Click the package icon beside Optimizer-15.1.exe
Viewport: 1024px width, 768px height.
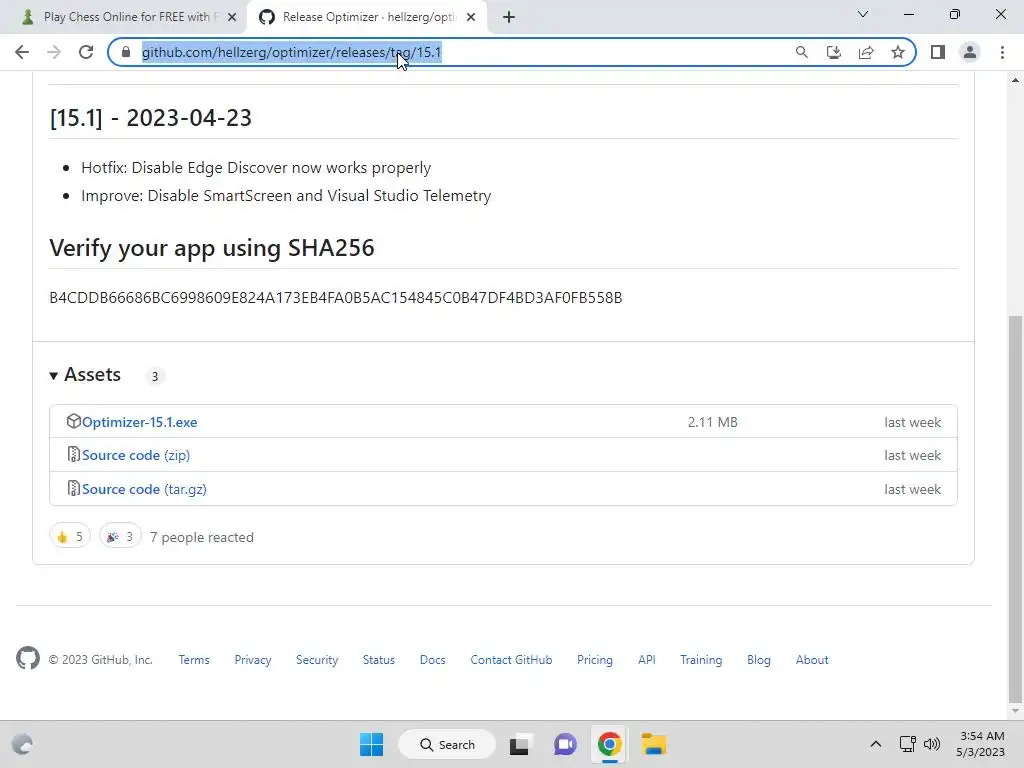click(x=73, y=421)
